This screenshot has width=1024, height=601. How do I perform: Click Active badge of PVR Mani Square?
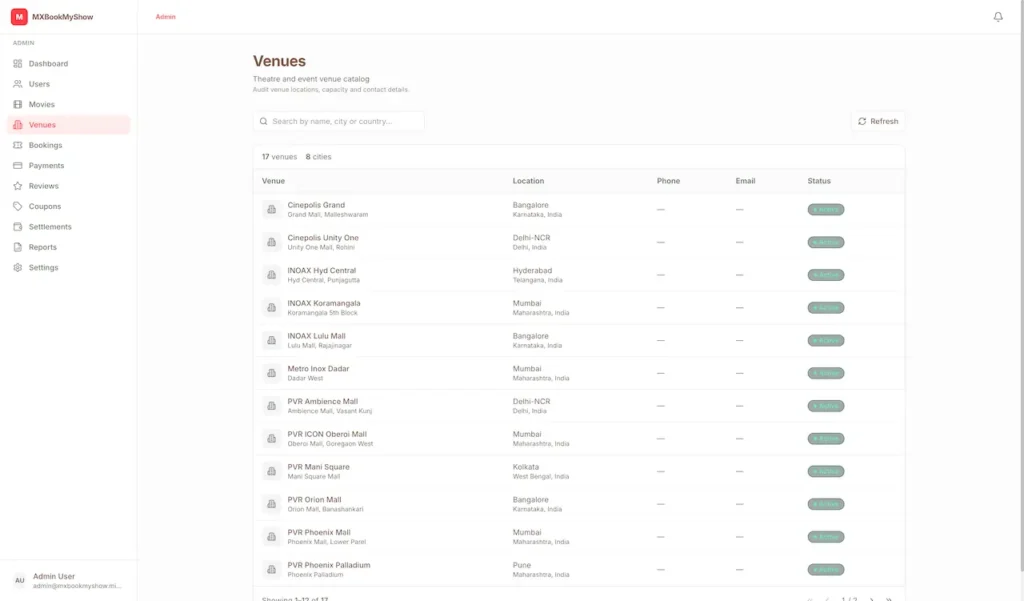pos(825,471)
